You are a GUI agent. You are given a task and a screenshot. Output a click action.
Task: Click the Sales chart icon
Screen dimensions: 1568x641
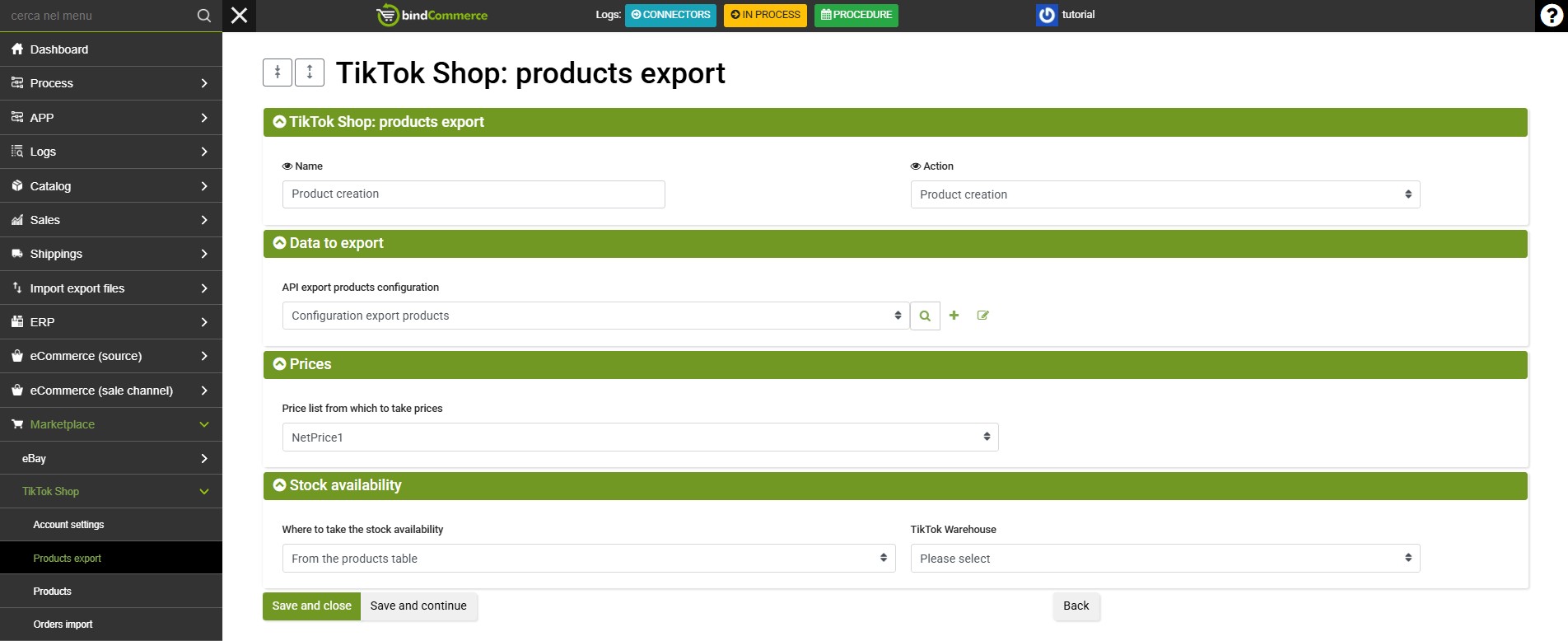pos(17,220)
